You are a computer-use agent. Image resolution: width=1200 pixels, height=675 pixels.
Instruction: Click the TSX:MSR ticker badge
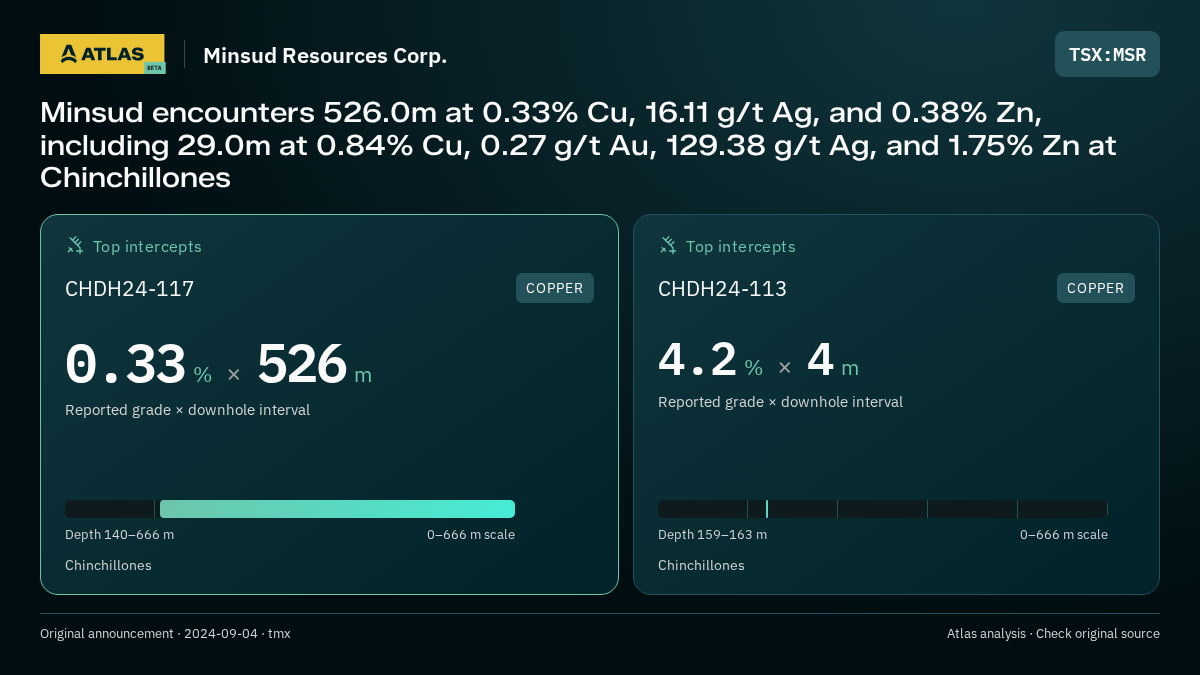pos(1107,54)
